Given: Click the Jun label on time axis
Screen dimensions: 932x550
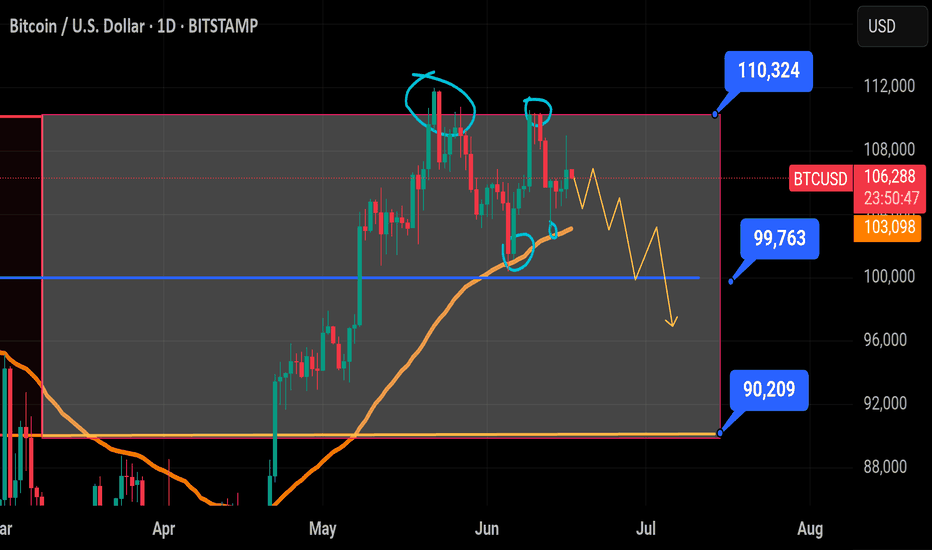Looking at the screenshot, I should [487, 529].
